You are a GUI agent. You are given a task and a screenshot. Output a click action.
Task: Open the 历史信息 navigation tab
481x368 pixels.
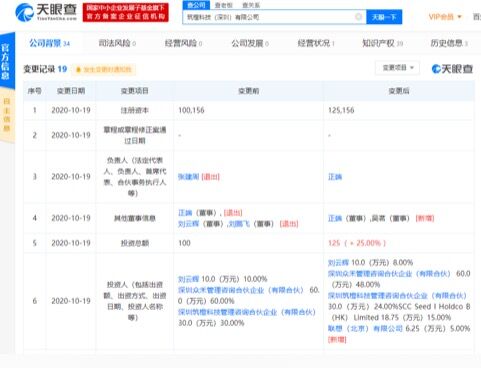click(x=449, y=43)
